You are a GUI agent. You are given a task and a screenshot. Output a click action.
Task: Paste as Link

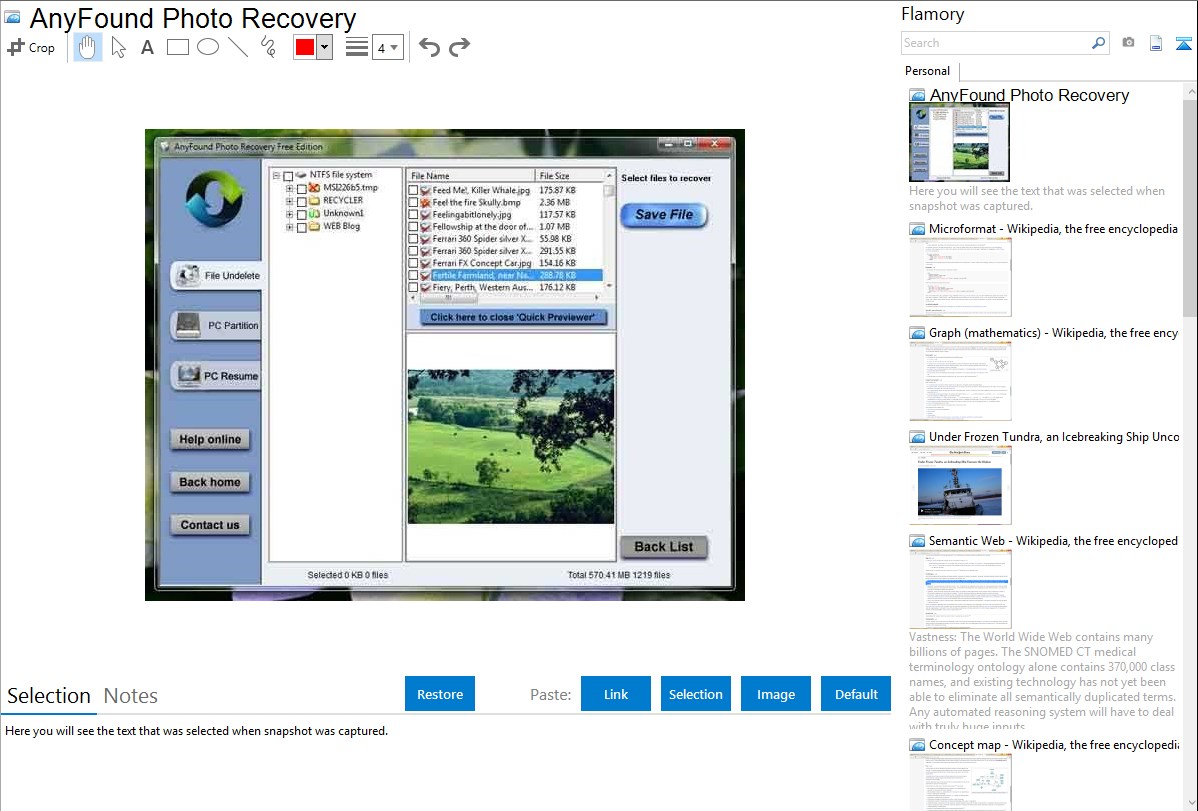[616, 694]
